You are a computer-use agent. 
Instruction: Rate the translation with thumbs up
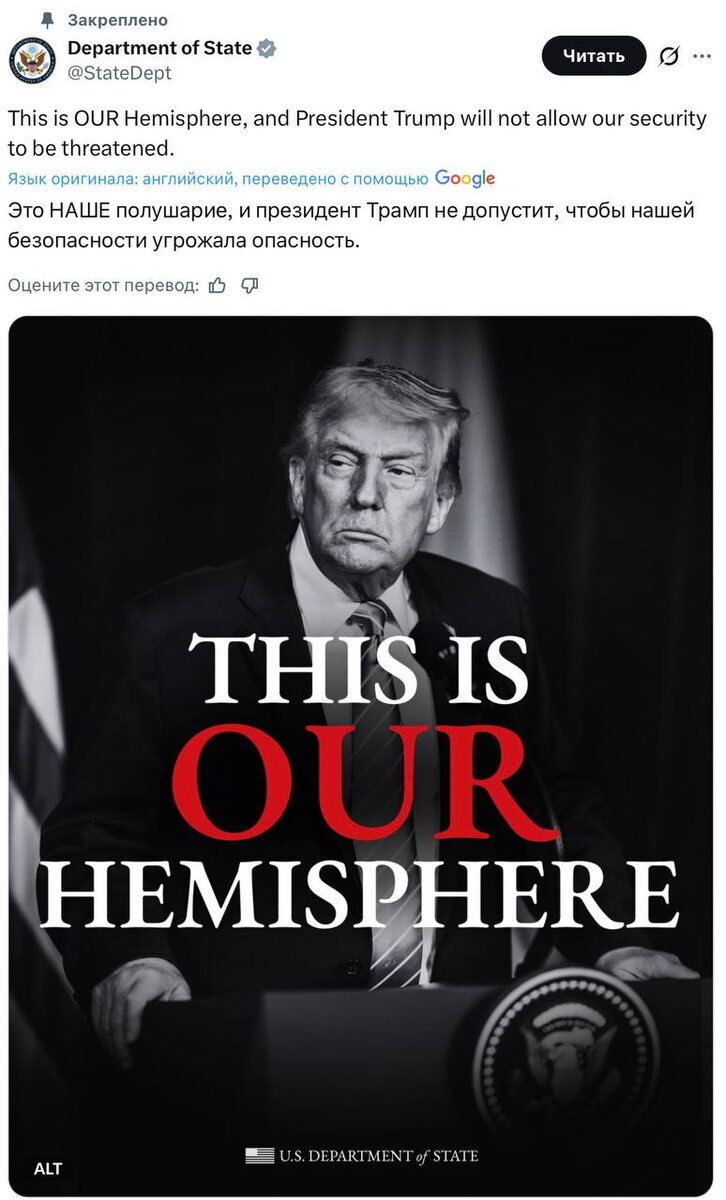tap(218, 286)
